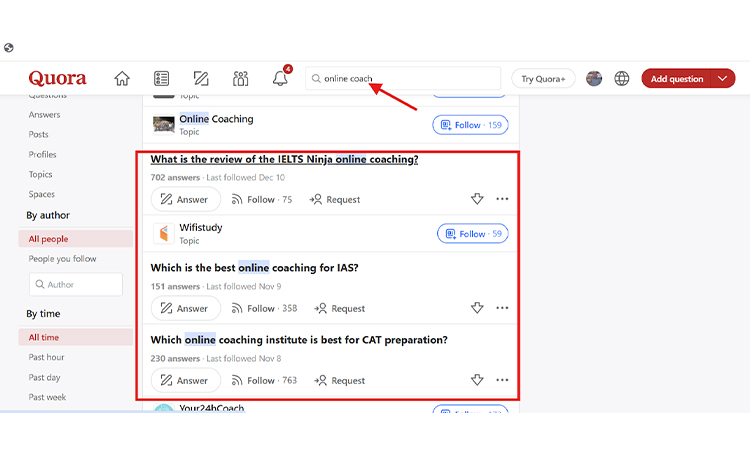Follow the CAT preparation question
Screen dimensions: 750x450
coord(264,381)
